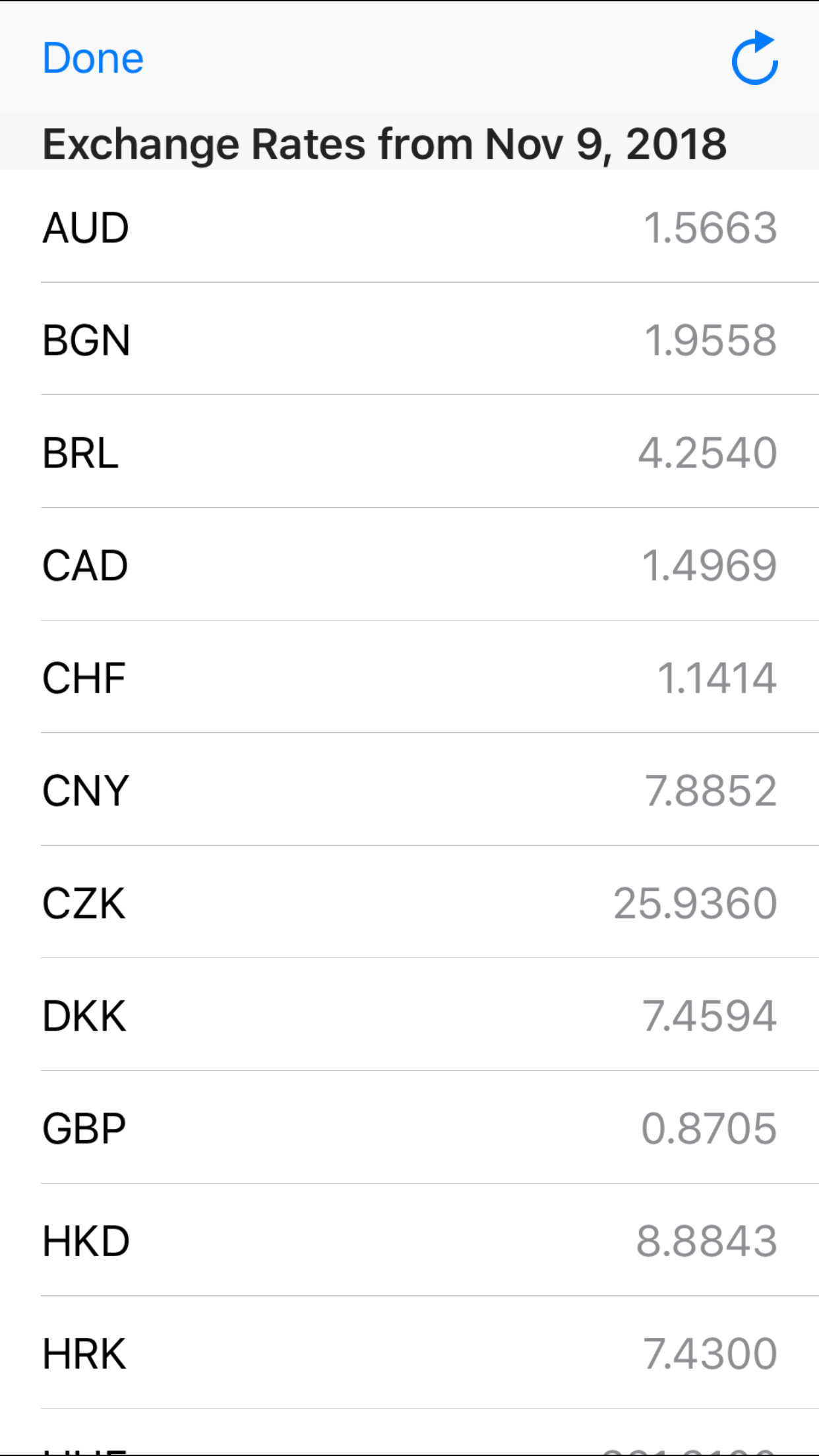
Task: Tap the 1.5663 rate value
Action: [710, 228]
